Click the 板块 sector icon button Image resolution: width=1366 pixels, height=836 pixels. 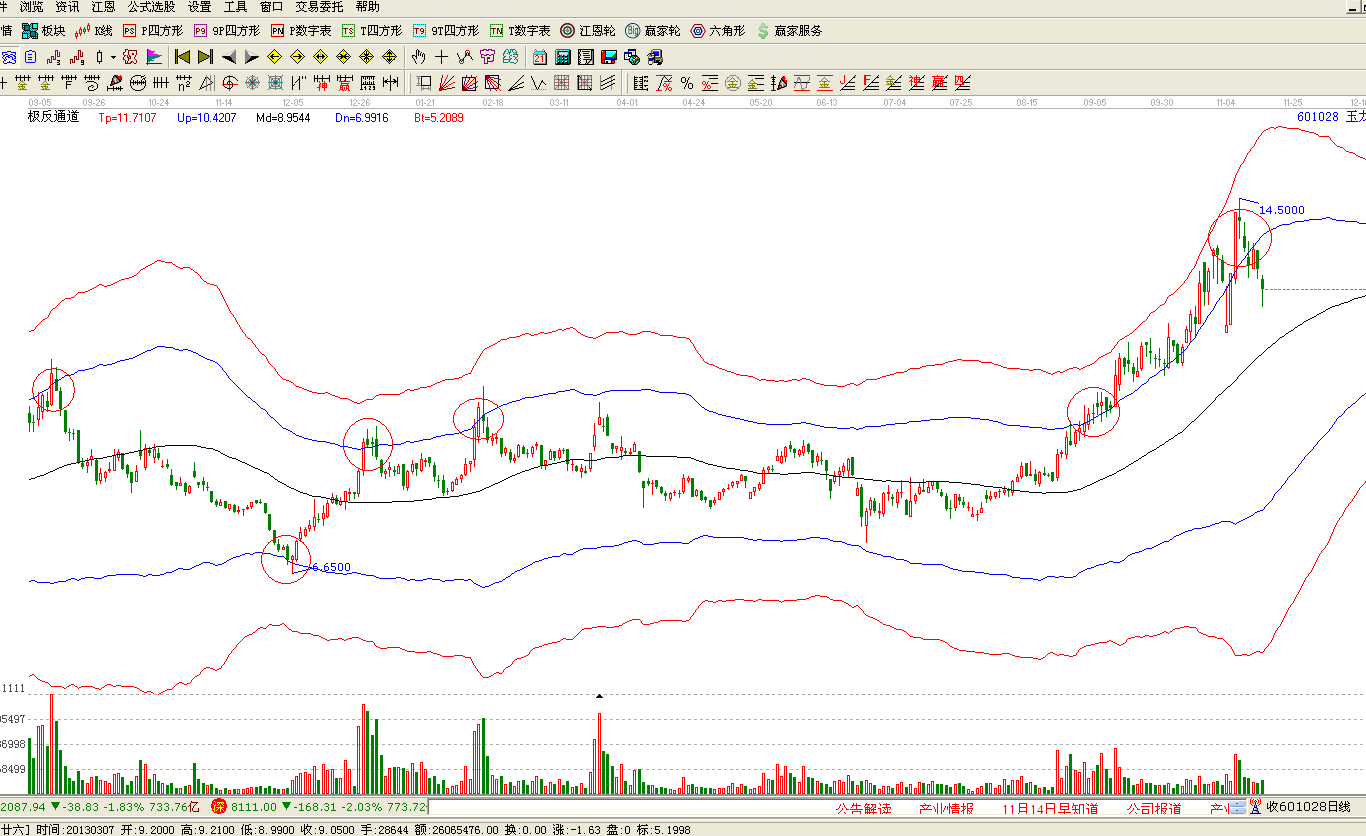pos(44,31)
